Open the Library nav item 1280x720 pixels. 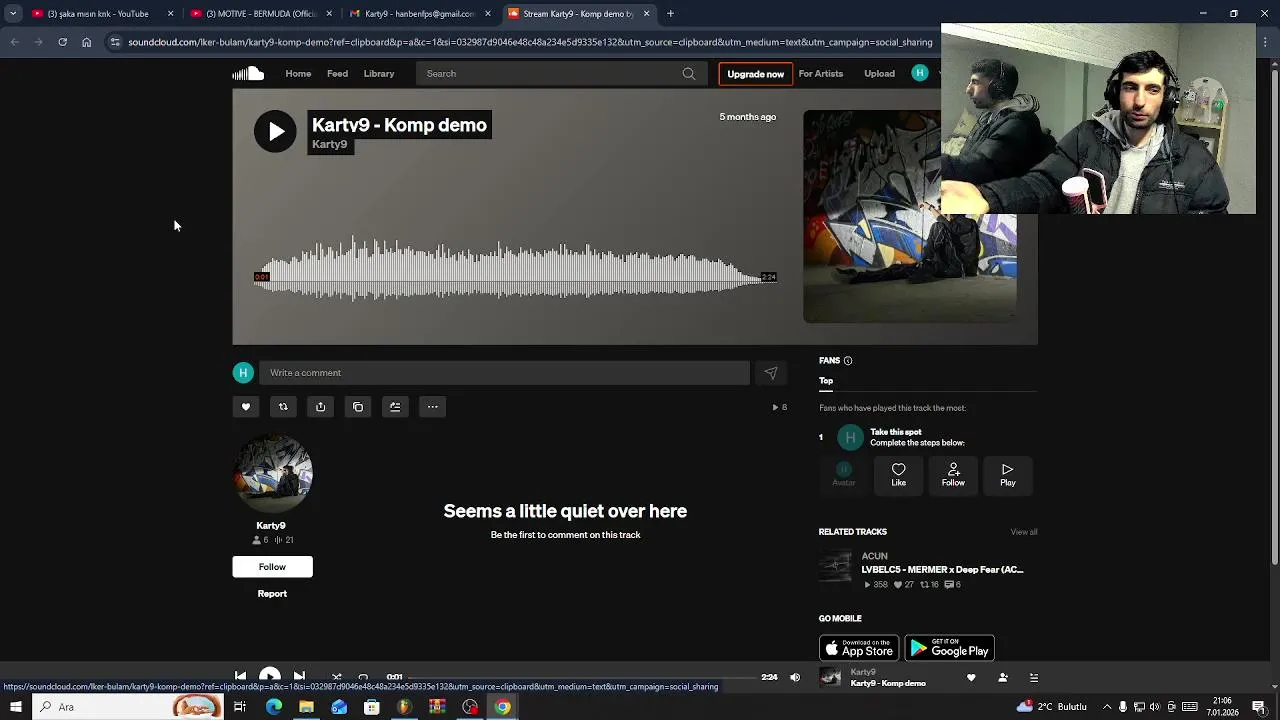click(379, 73)
